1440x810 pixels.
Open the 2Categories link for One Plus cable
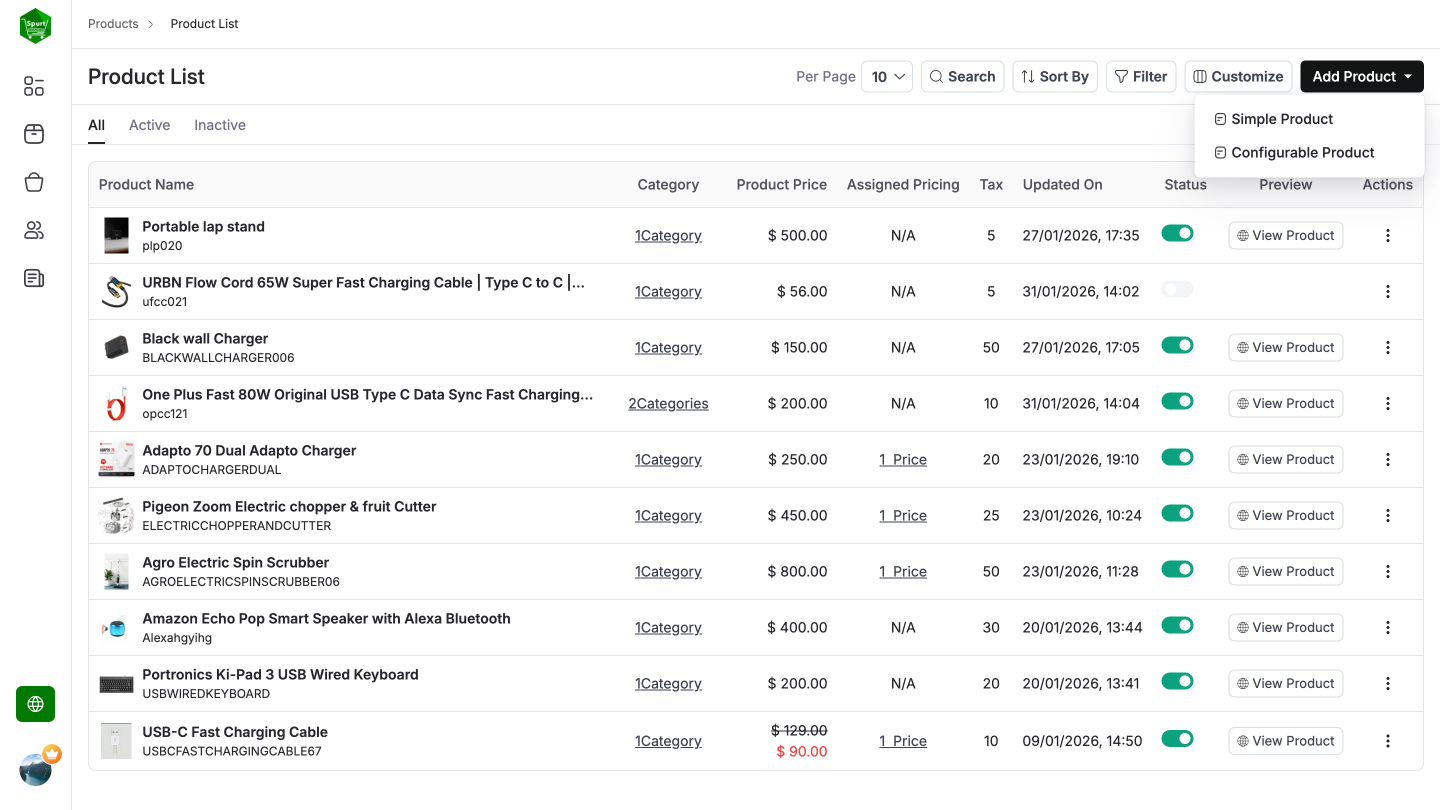coord(668,403)
